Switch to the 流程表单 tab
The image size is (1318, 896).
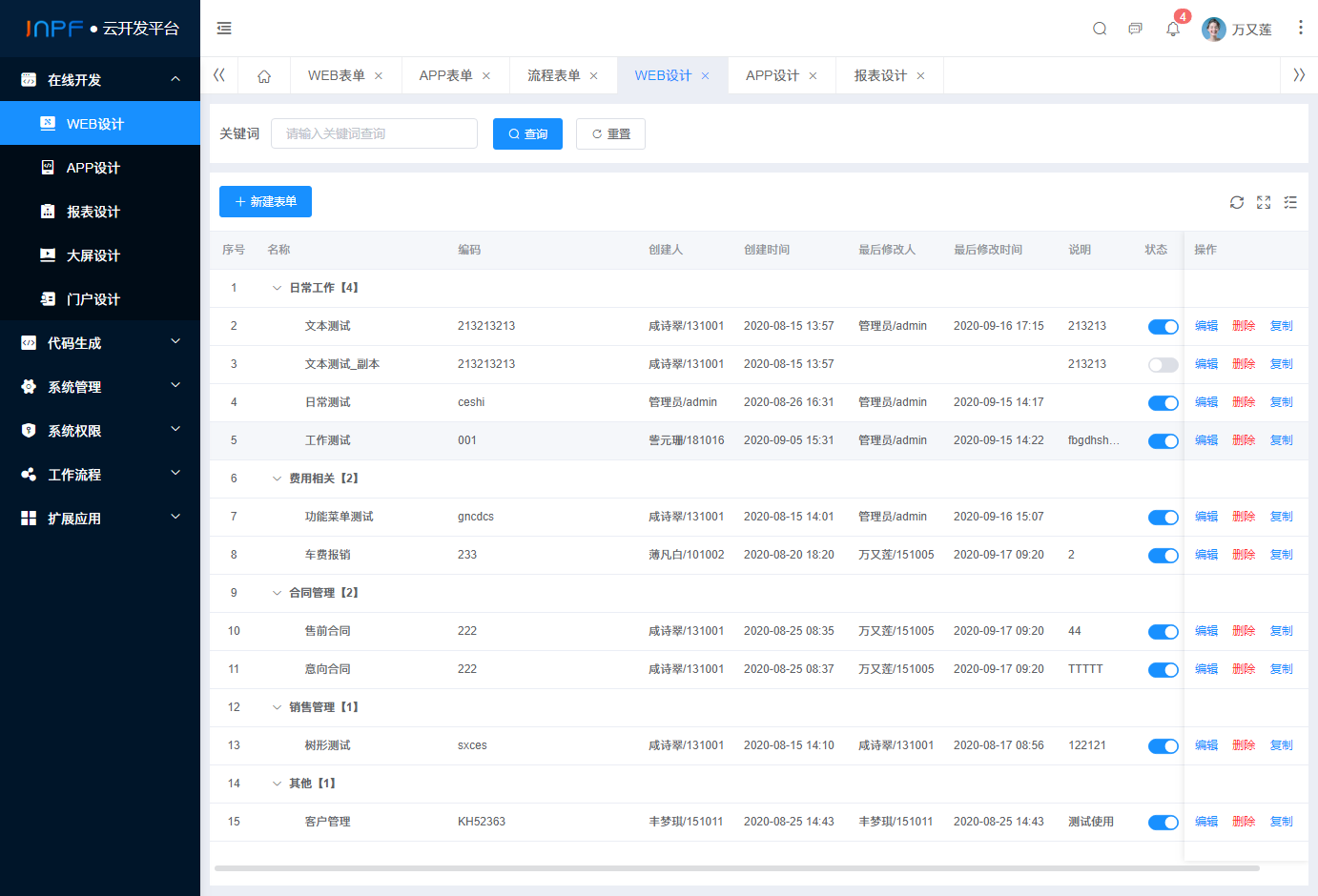click(556, 74)
